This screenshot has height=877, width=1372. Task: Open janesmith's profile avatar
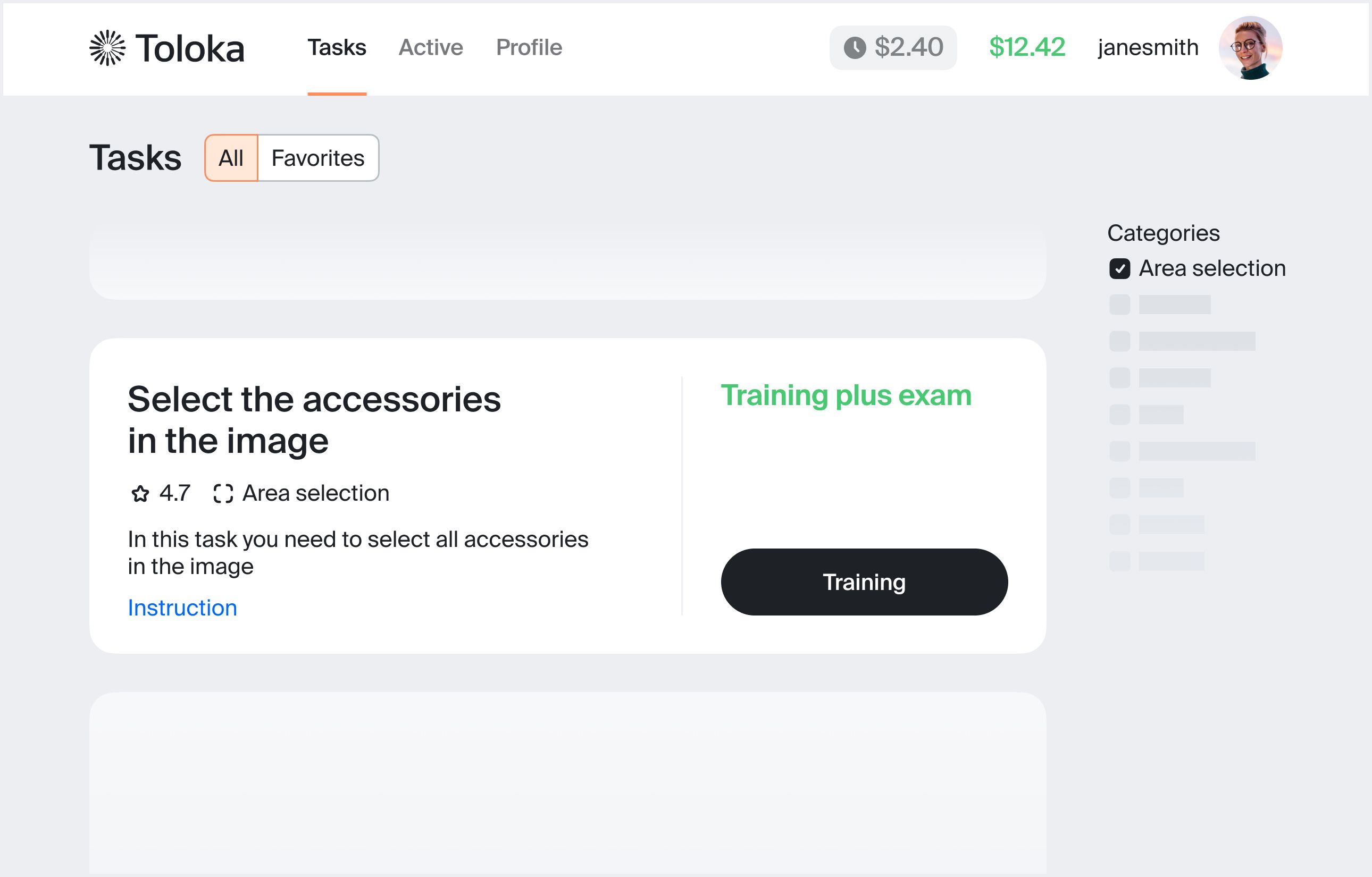coord(1250,48)
